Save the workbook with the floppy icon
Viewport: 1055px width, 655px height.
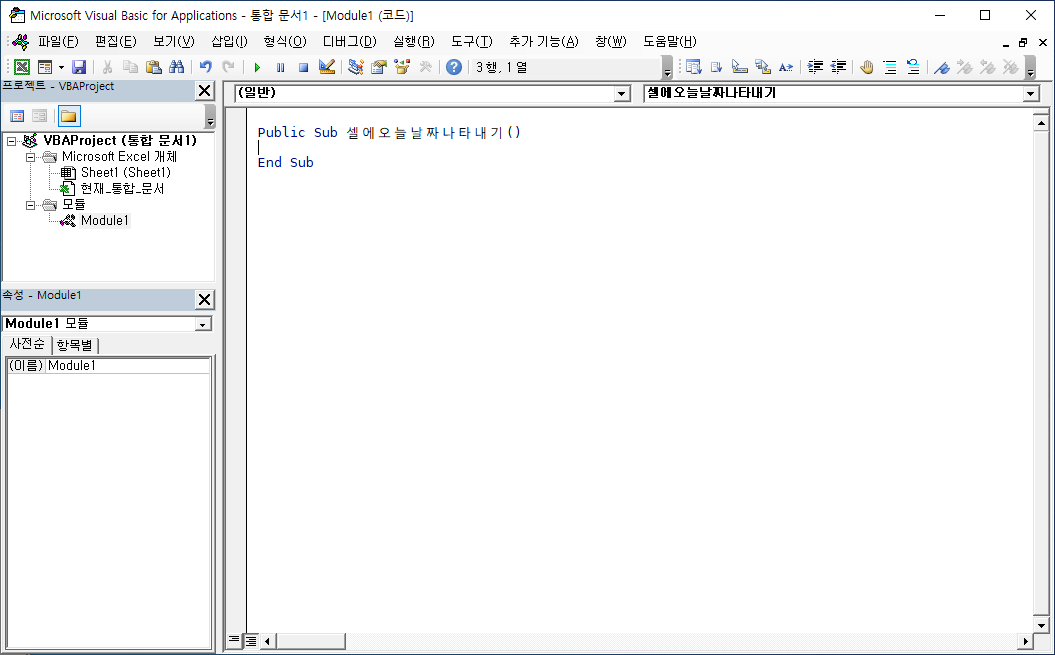tap(79, 67)
